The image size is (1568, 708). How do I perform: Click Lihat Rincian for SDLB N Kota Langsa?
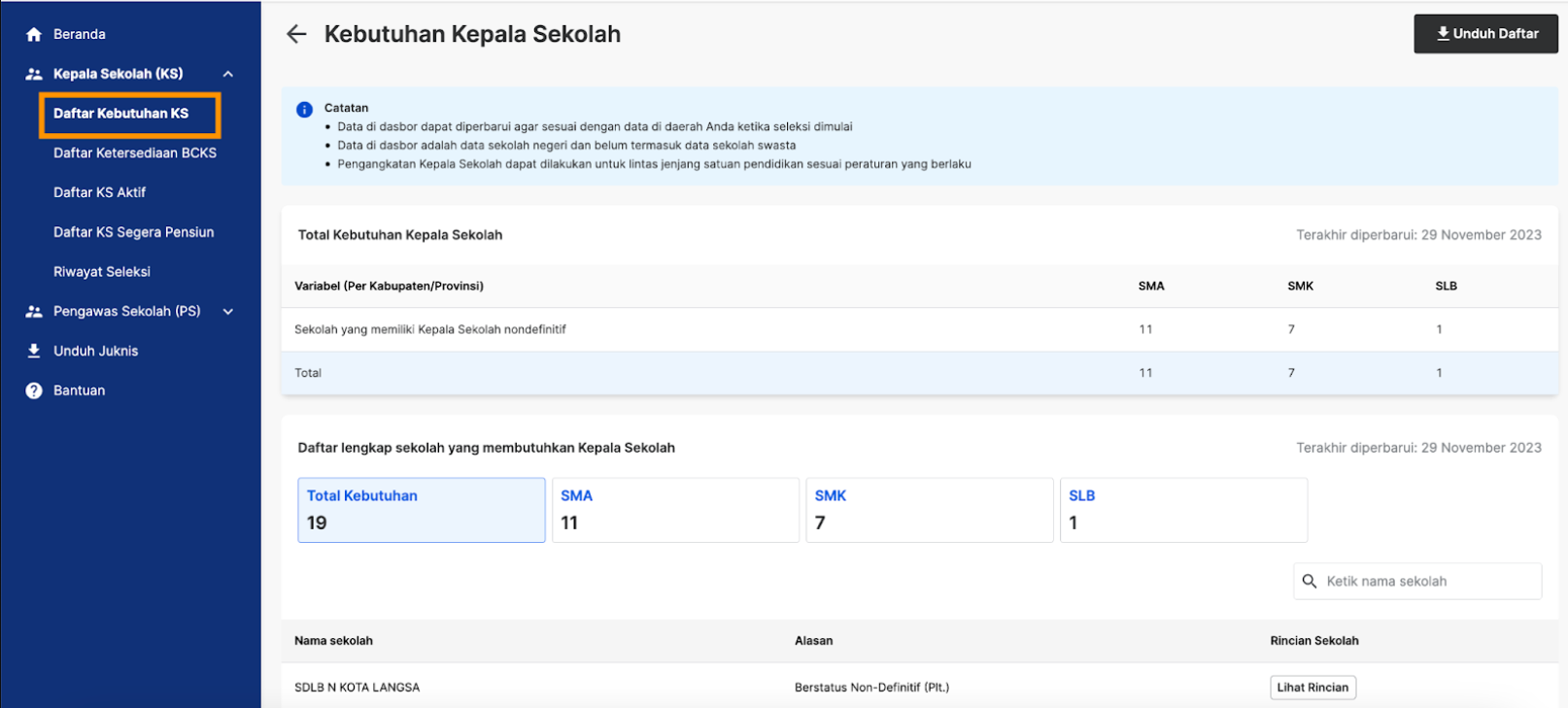coord(1312,687)
